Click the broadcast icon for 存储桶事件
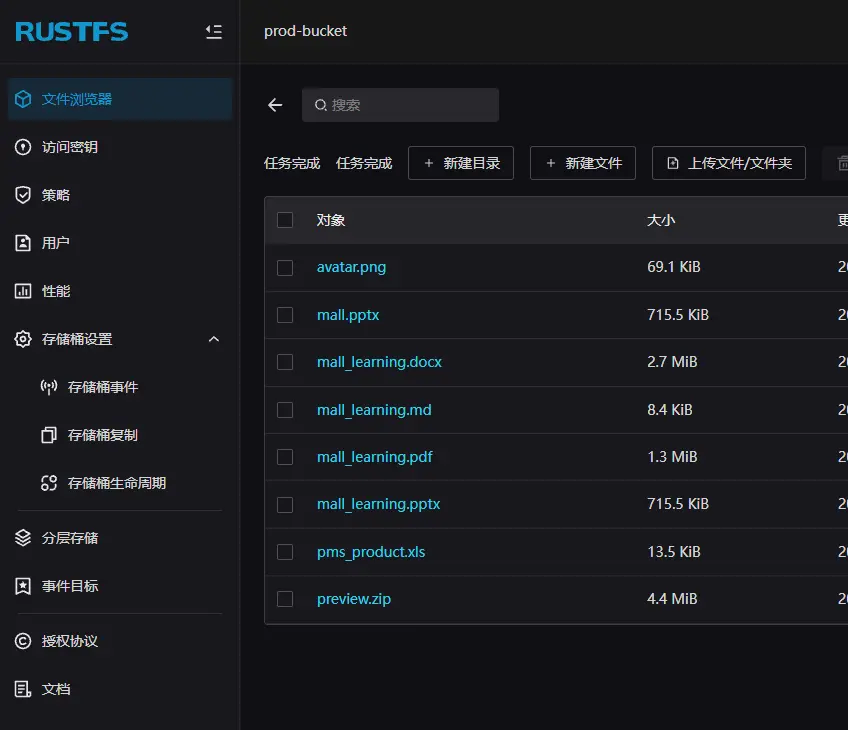 tap(49, 387)
